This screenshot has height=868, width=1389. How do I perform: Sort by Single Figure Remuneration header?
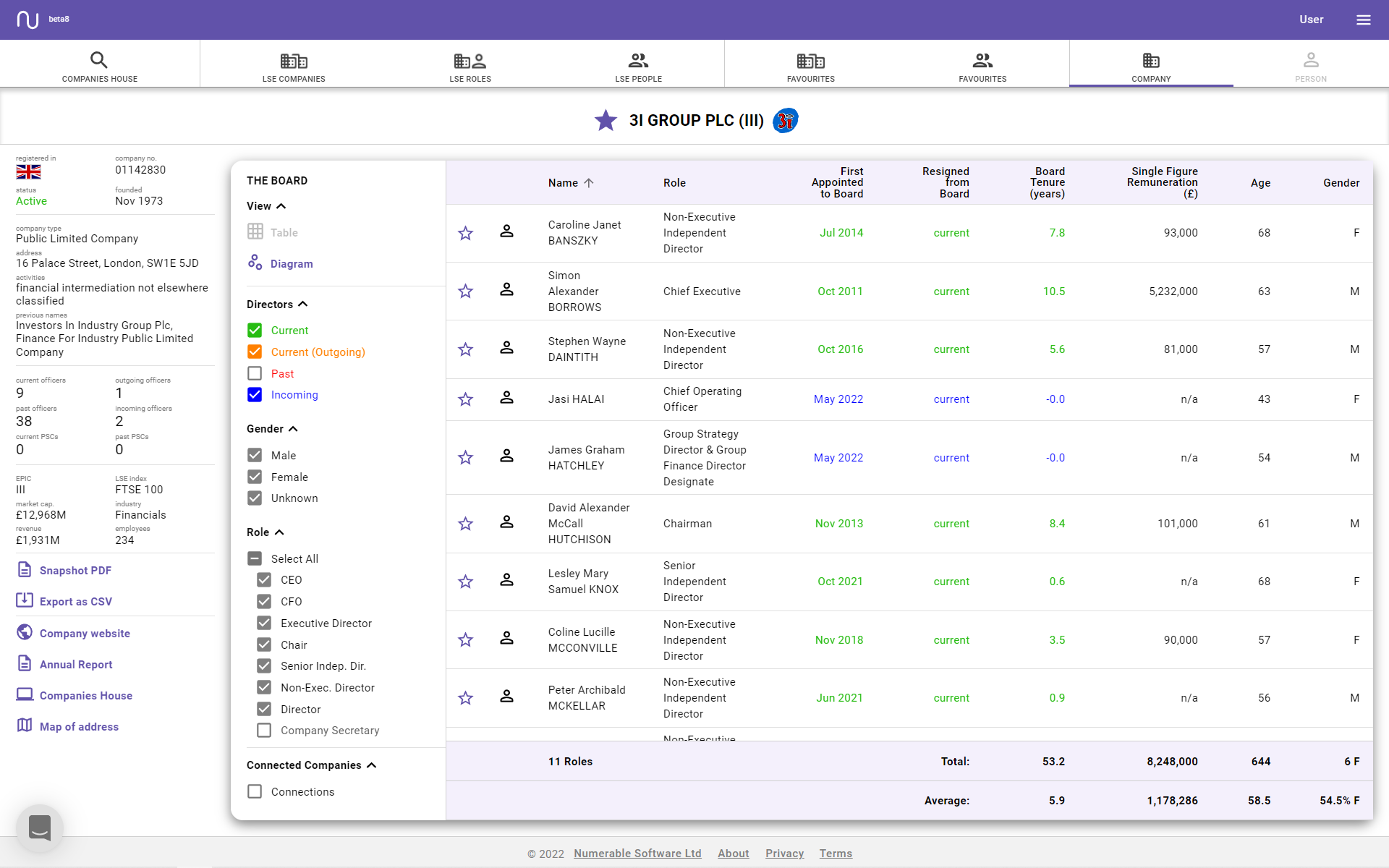tap(1162, 182)
